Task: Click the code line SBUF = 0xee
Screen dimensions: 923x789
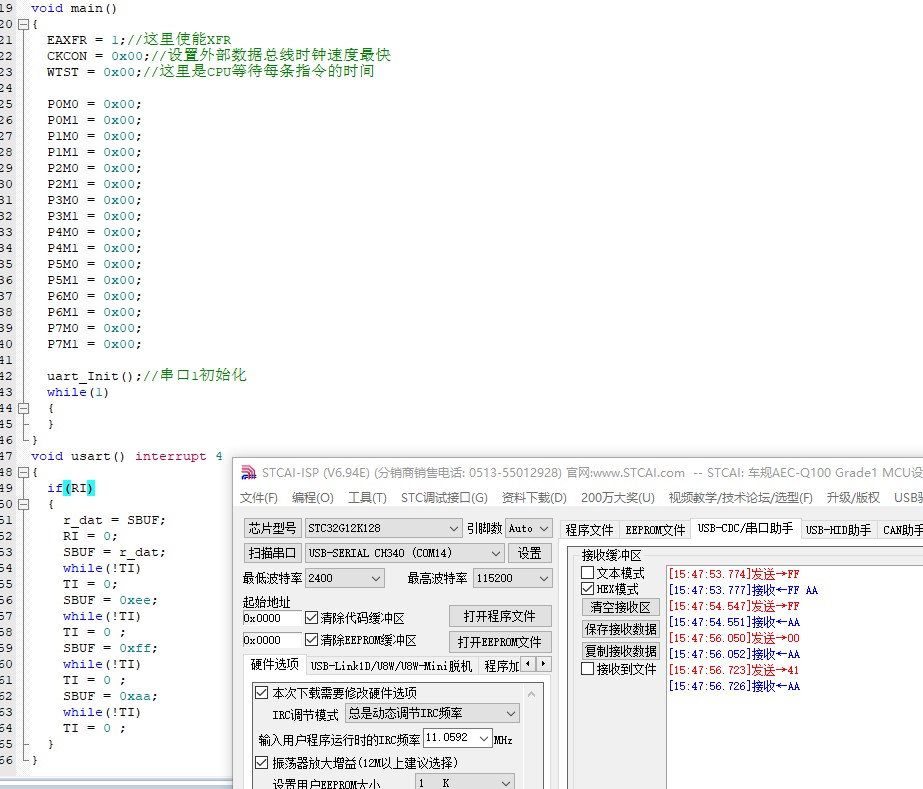Action: (x=110, y=600)
